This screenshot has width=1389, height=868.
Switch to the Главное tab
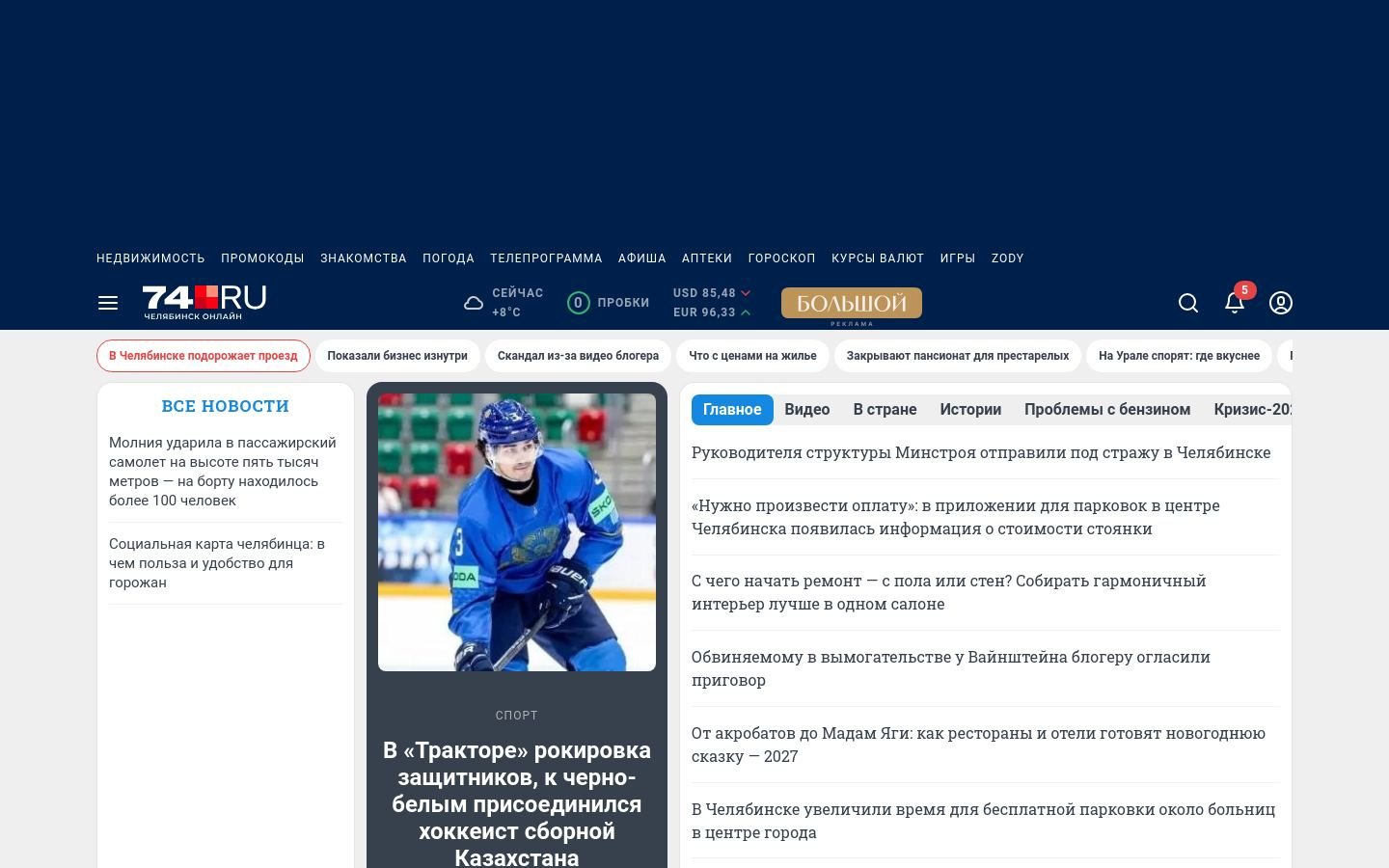pyautogui.click(x=732, y=410)
